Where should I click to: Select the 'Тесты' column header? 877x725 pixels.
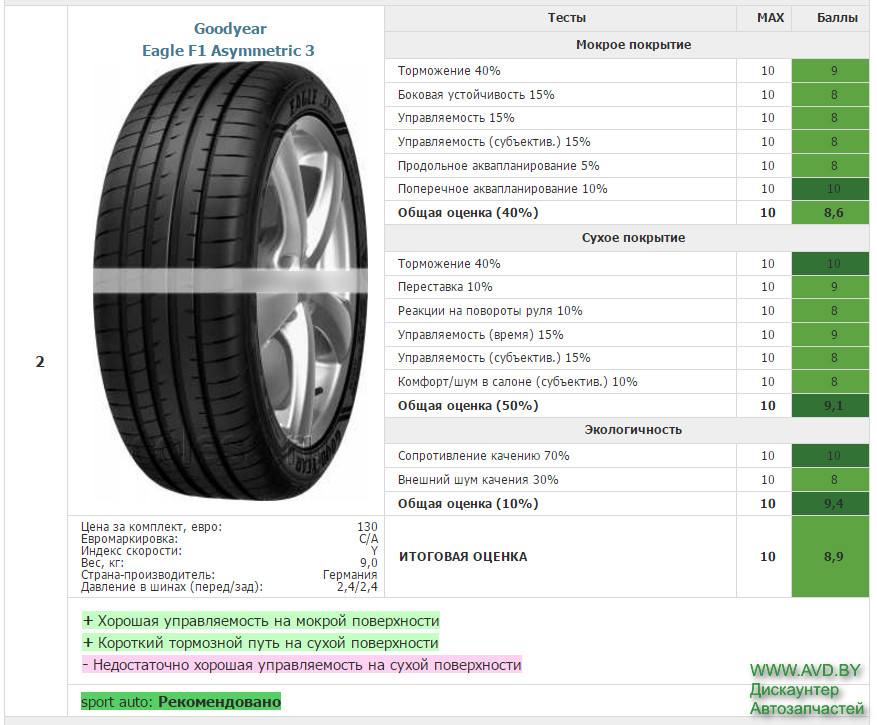(567, 18)
